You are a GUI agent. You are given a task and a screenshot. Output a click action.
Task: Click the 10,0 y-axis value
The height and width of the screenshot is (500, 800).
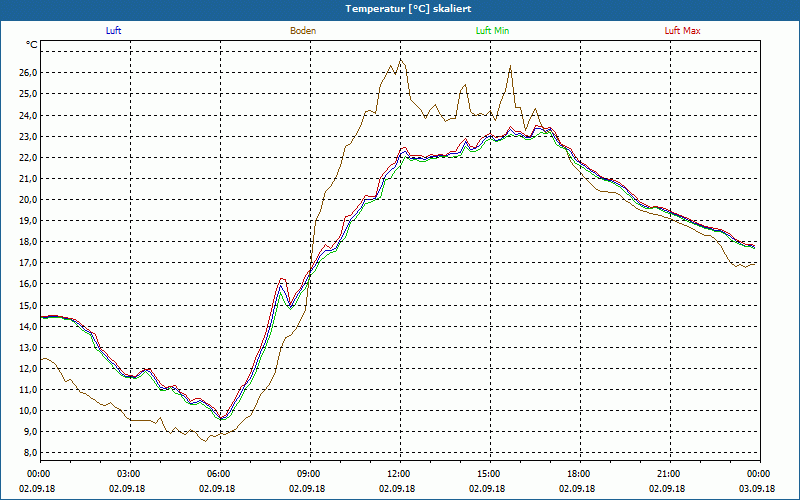[29, 411]
